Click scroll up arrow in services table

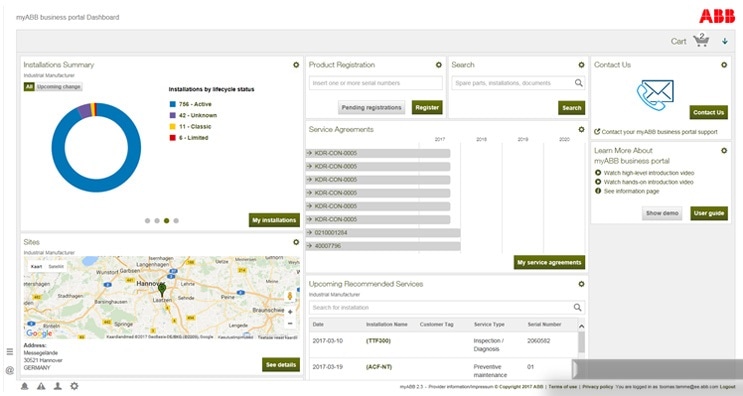coord(581,326)
